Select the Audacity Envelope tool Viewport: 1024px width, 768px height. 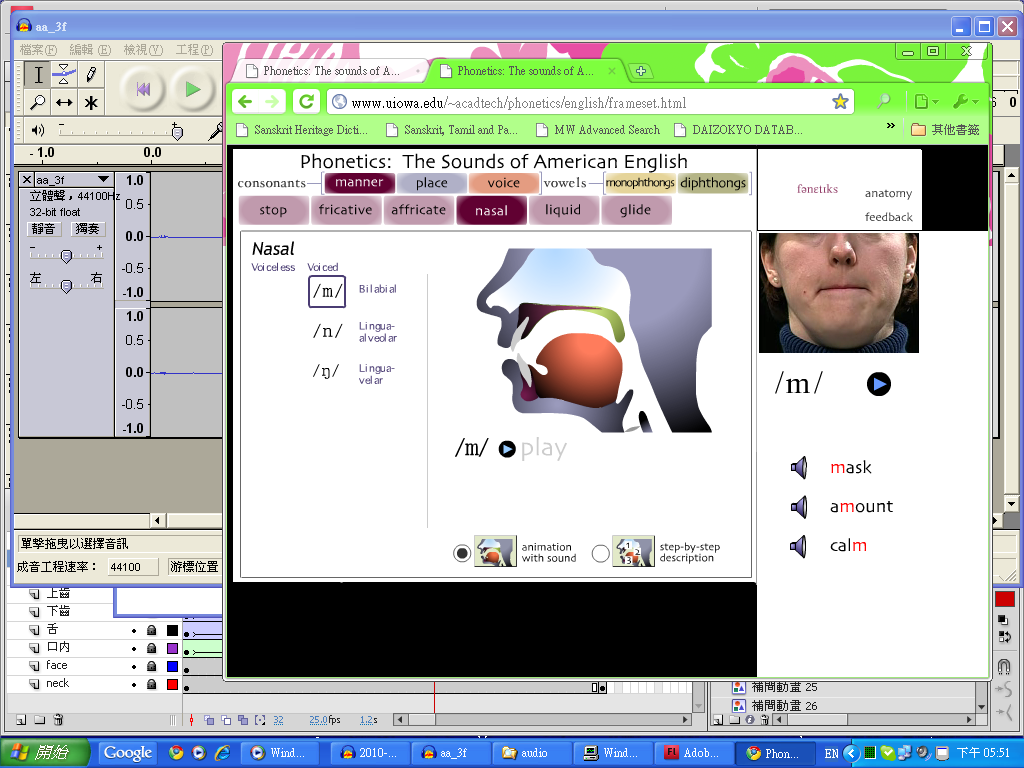click(64, 74)
